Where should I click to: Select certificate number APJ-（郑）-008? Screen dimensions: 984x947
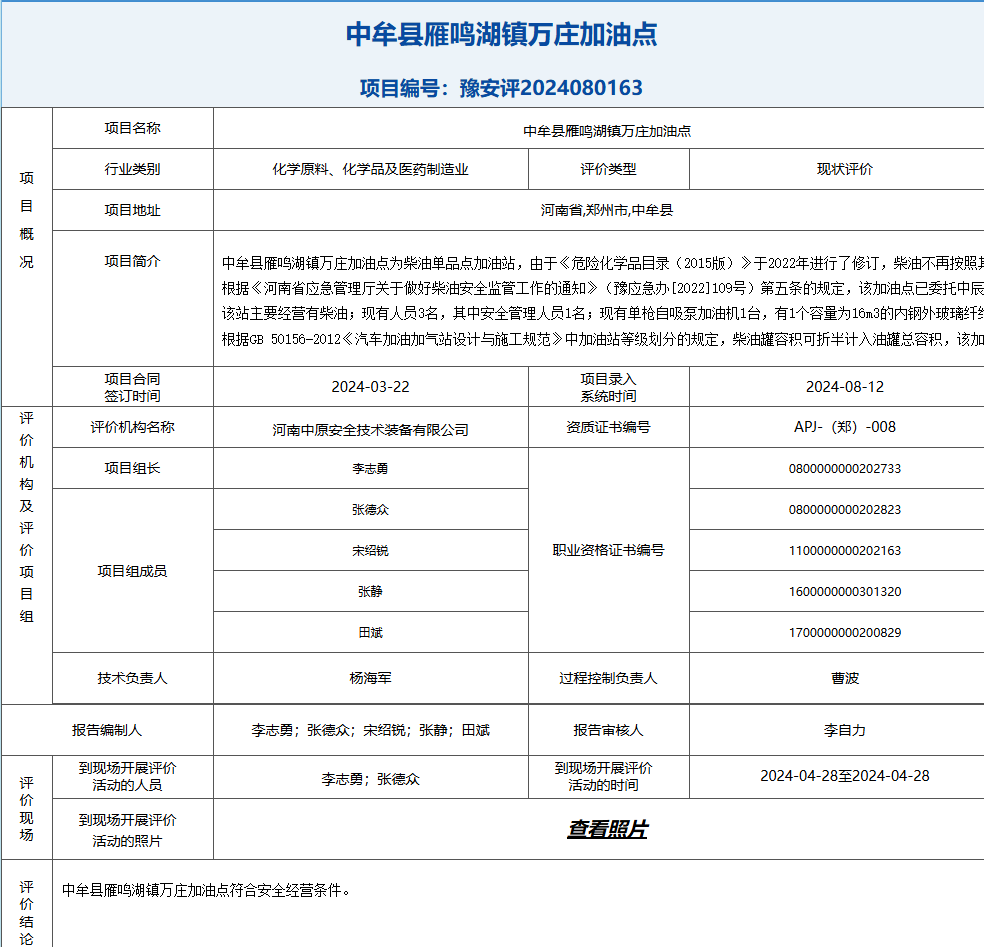tap(845, 427)
